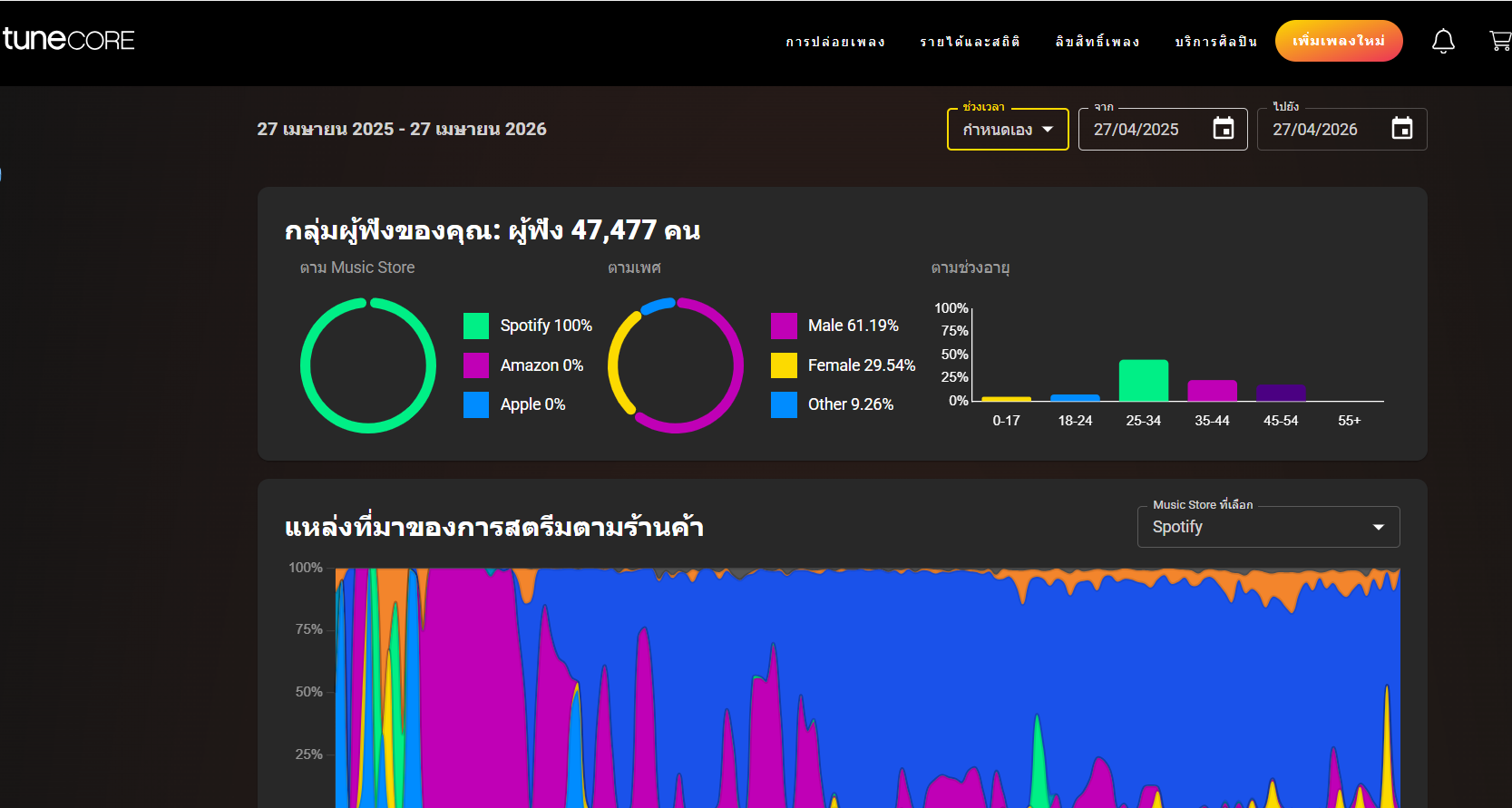Open the บริการศิลปิน menu
Screen dimensions: 1512x808
tap(1216, 42)
